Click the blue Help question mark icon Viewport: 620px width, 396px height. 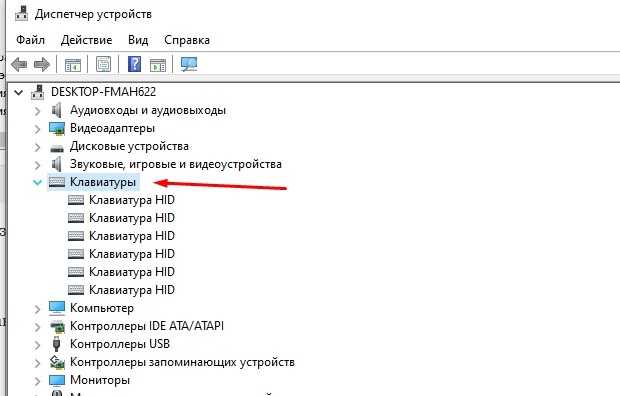[134, 64]
